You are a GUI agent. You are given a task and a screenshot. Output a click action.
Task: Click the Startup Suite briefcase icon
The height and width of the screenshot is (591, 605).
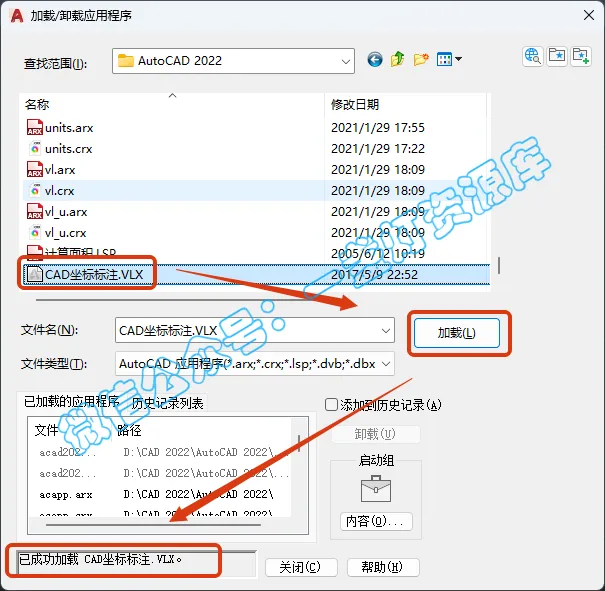pos(376,489)
